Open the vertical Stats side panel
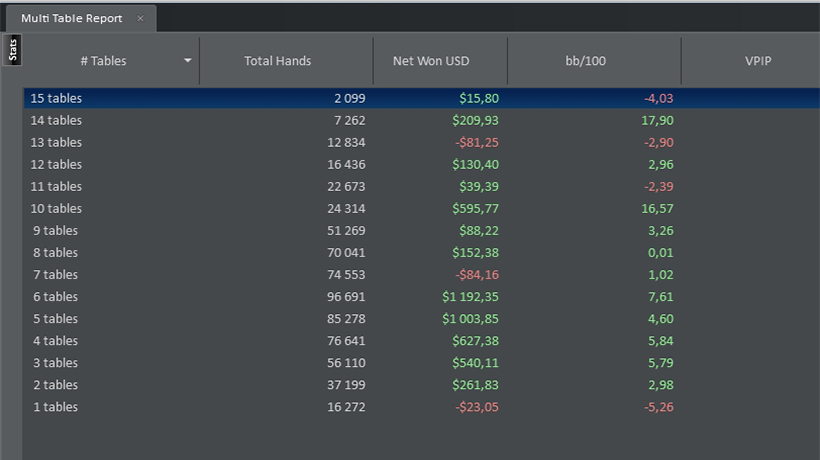This screenshot has width=820, height=460. coord(13,50)
